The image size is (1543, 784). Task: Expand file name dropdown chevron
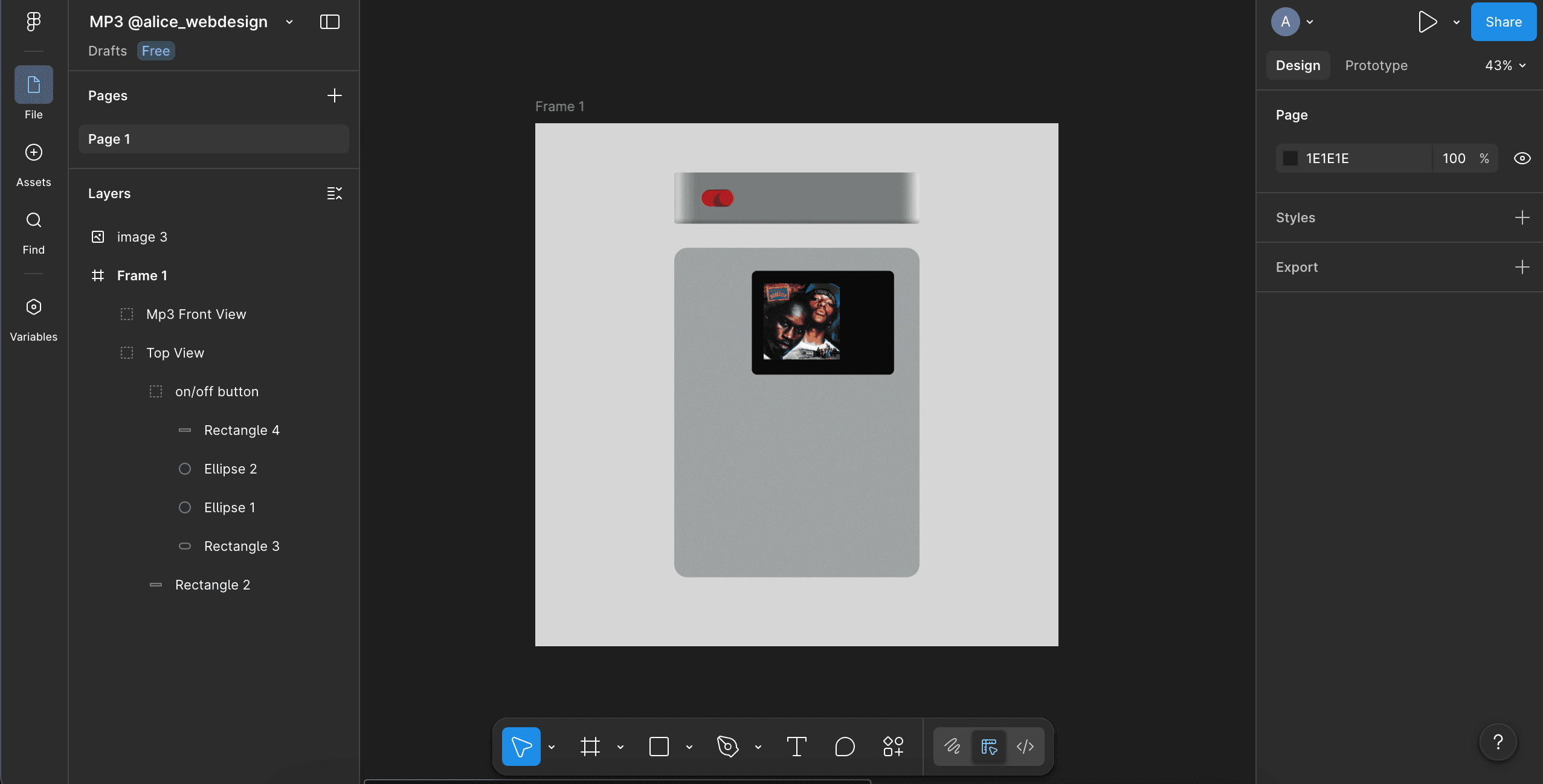[x=289, y=22]
